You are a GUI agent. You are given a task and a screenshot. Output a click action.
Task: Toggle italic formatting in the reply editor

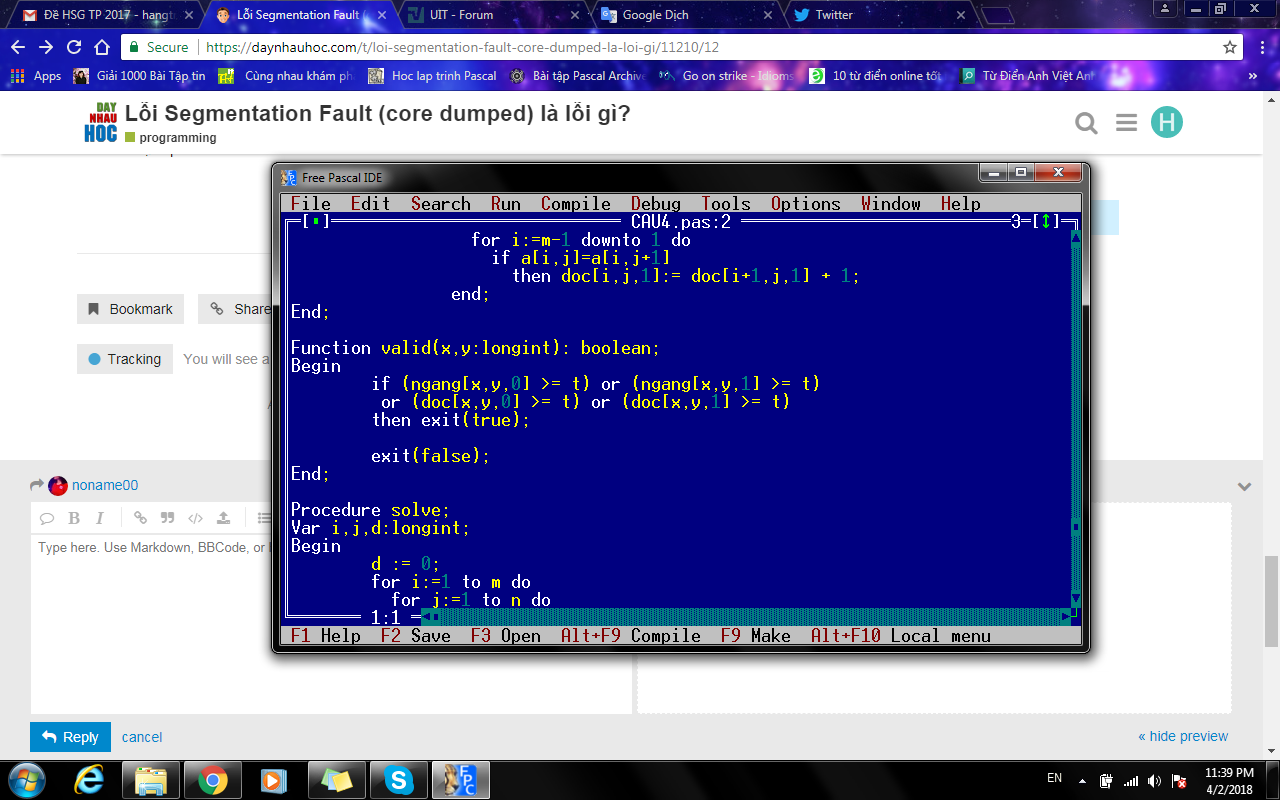(x=100, y=517)
